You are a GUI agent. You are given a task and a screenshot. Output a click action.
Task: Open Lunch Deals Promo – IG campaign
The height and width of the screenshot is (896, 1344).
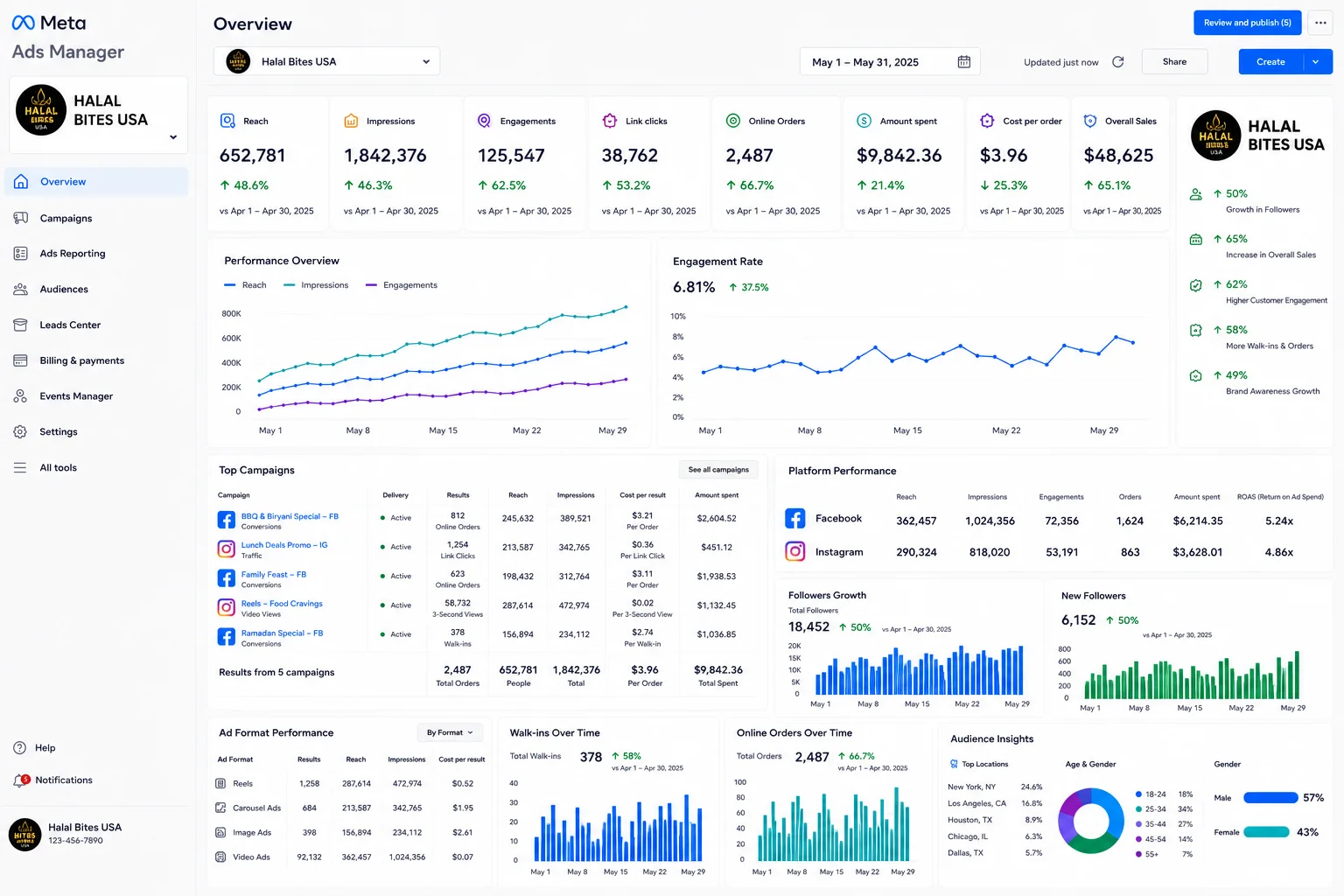click(x=284, y=545)
